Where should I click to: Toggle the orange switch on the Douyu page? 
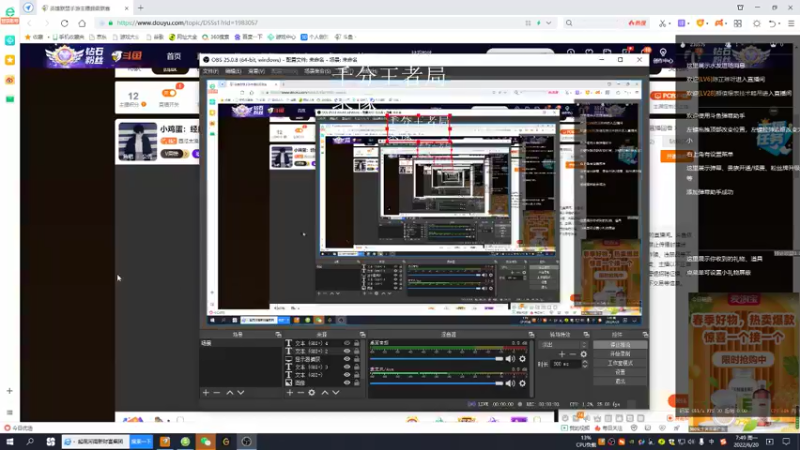pyautogui.click(x=169, y=93)
